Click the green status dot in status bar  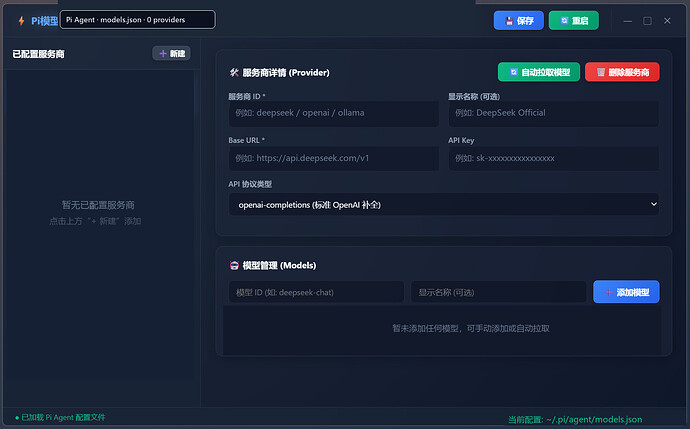pyautogui.click(x=17, y=418)
